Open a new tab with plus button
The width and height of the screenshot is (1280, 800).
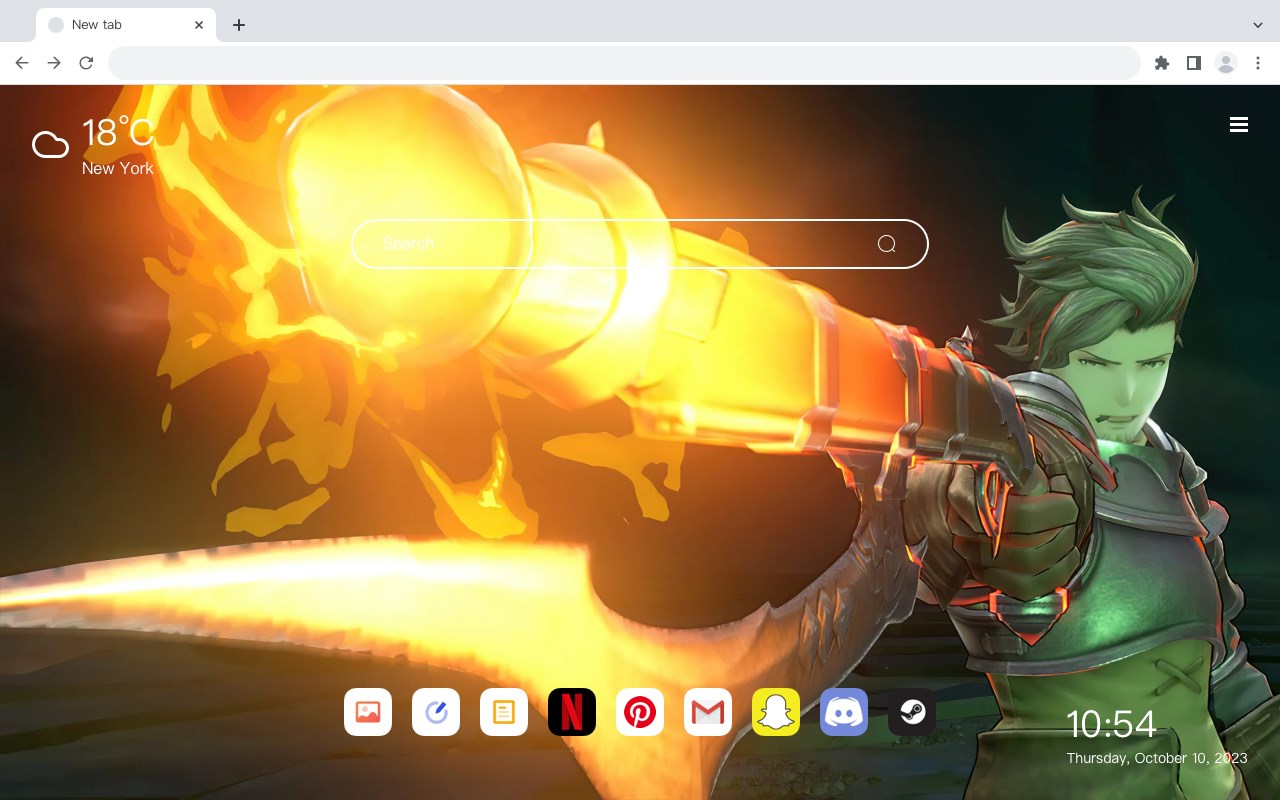[x=238, y=25]
